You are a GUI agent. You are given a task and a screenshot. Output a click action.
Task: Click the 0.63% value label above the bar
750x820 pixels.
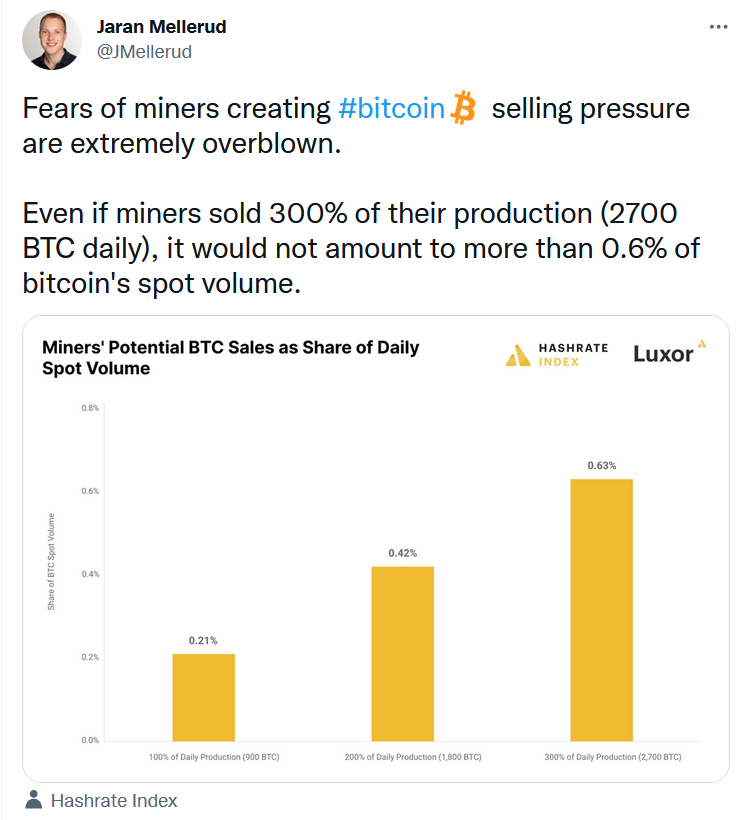click(x=602, y=466)
